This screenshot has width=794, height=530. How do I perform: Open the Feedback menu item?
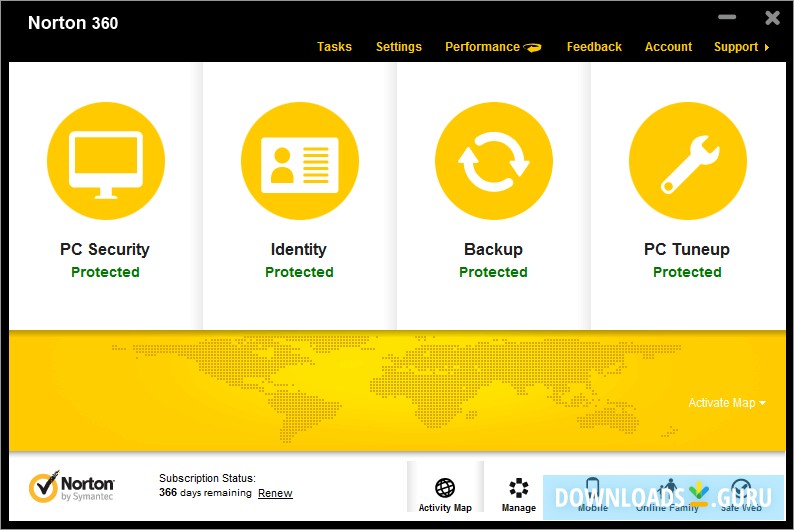tap(594, 47)
